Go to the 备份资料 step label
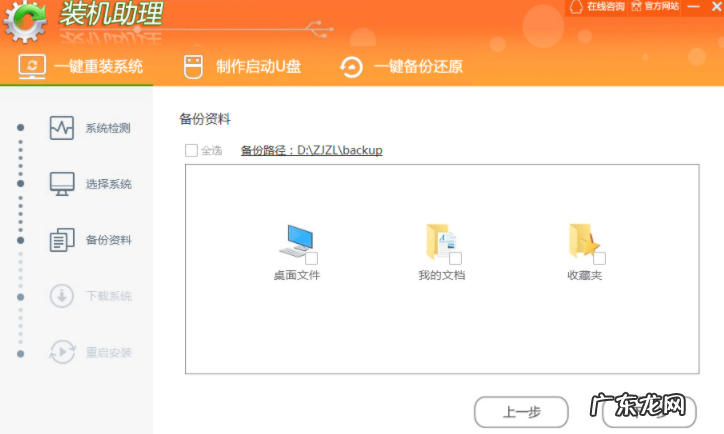 point(109,240)
